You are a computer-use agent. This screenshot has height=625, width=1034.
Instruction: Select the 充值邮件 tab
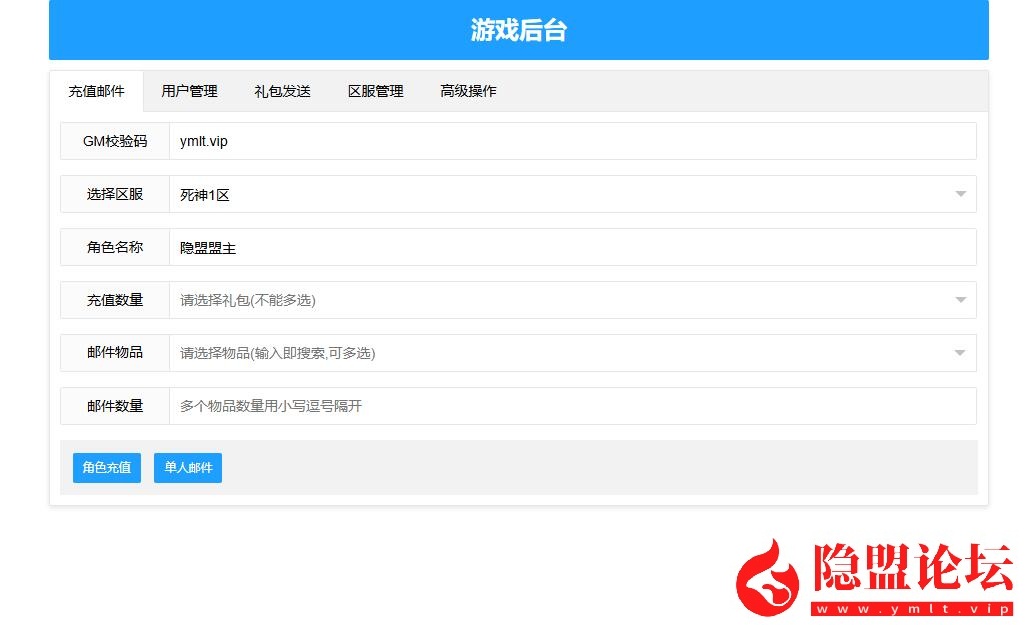(x=96, y=91)
